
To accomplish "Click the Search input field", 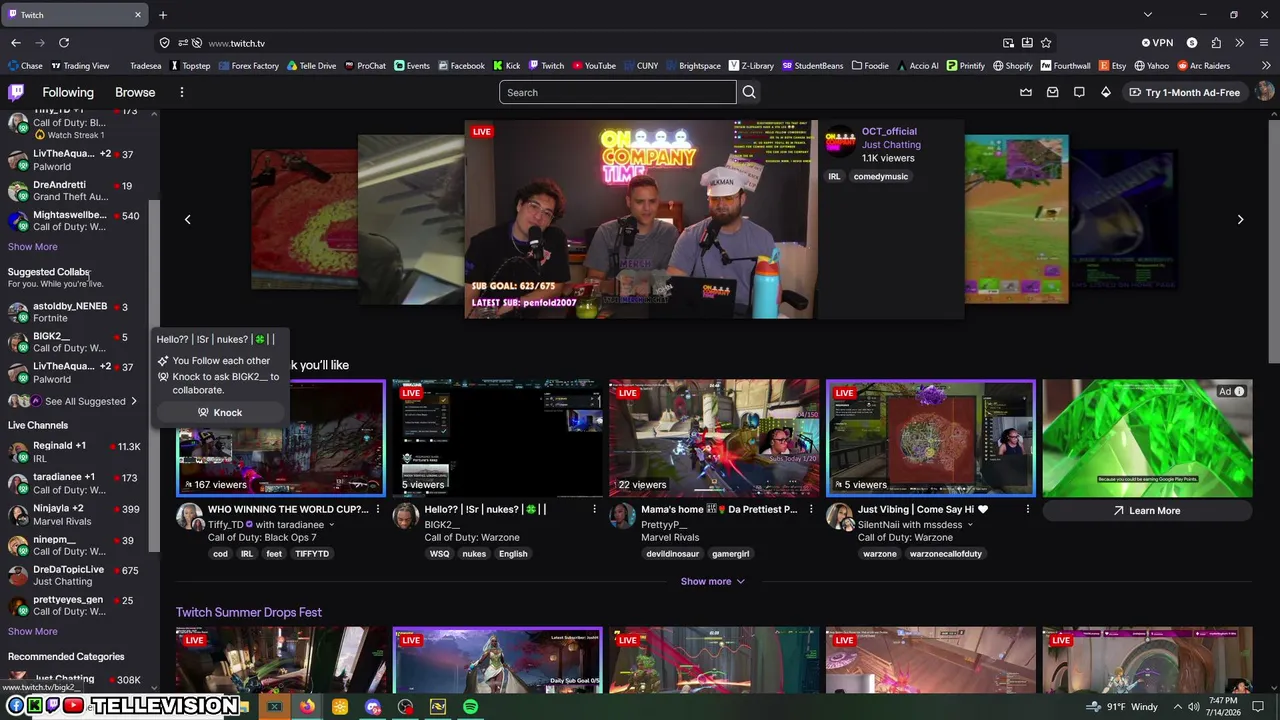I will [618, 92].
